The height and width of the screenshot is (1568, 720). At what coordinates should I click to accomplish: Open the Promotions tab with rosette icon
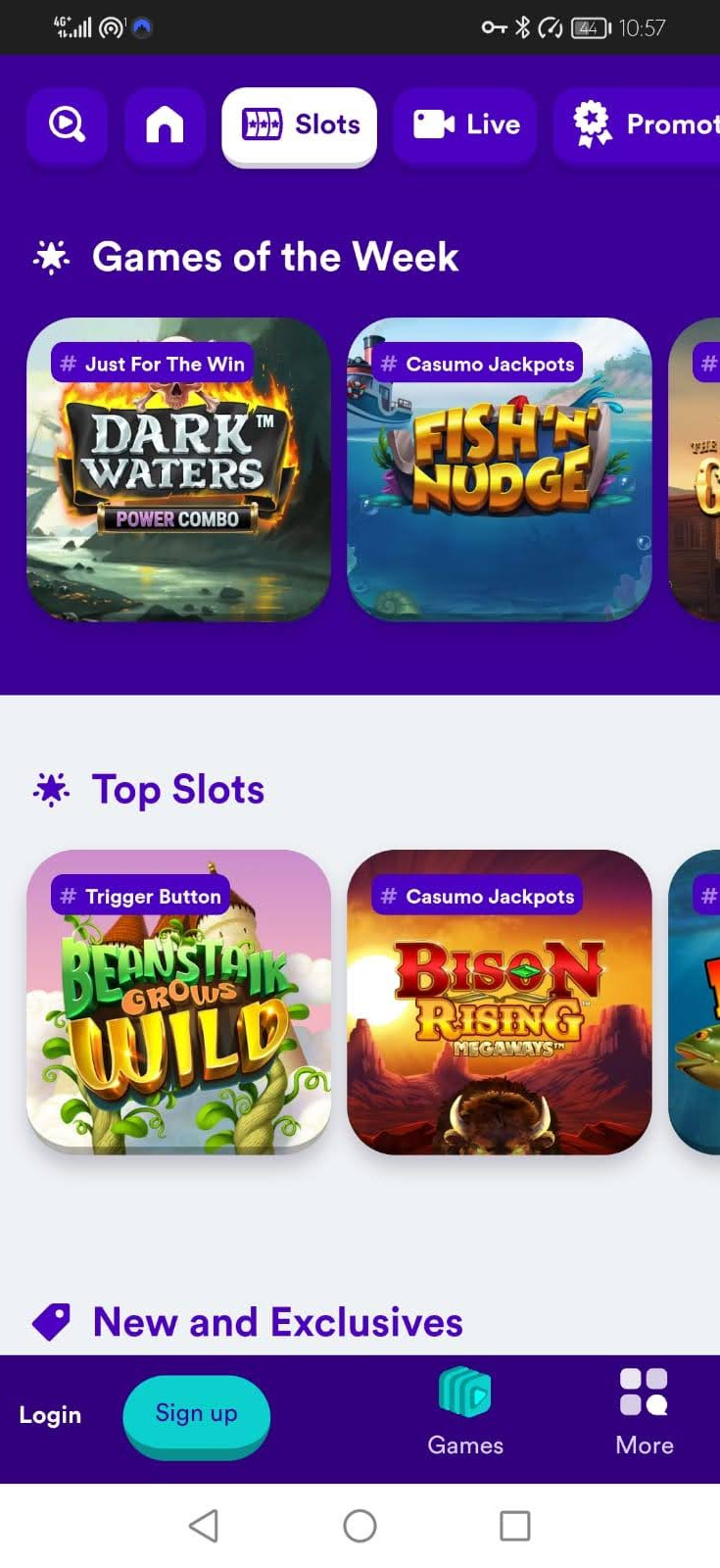(637, 125)
